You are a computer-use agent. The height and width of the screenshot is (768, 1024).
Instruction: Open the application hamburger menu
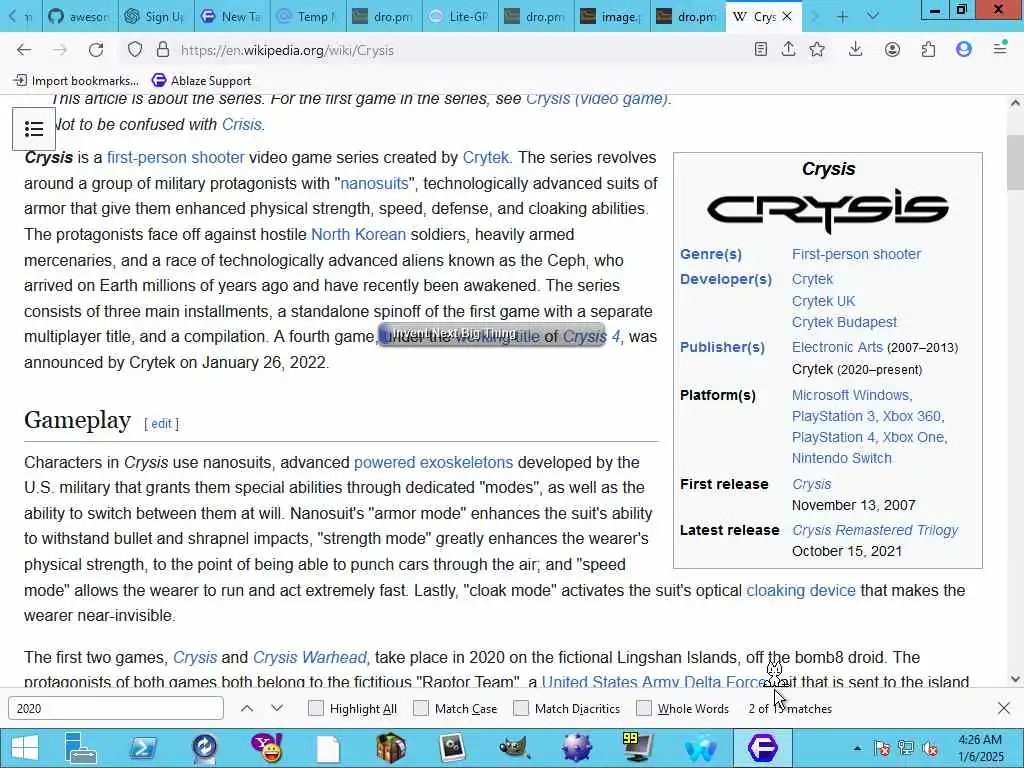point(1000,48)
